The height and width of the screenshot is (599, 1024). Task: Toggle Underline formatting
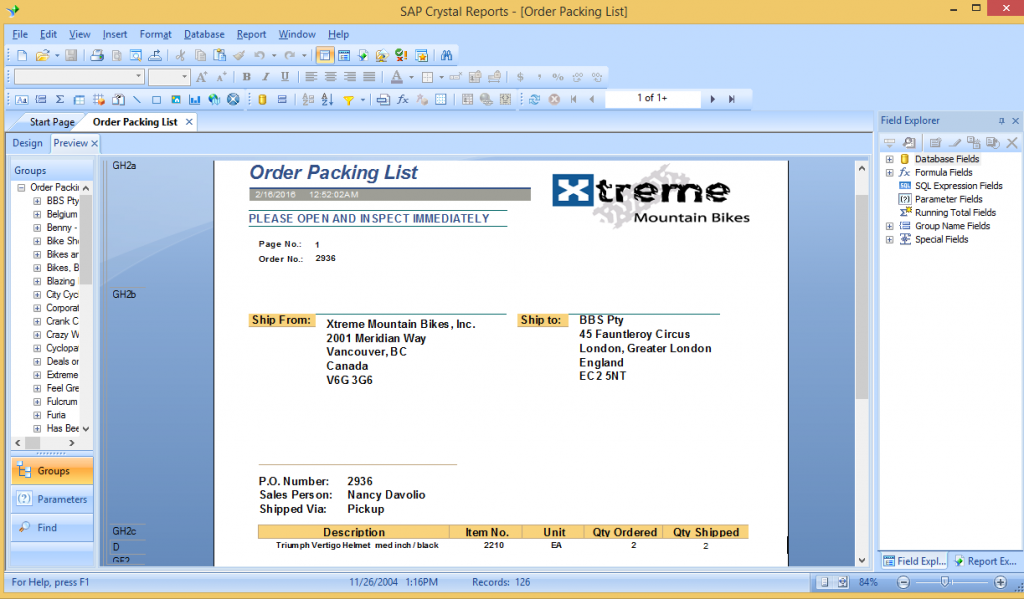pyautogui.click(x=285, y=77)
